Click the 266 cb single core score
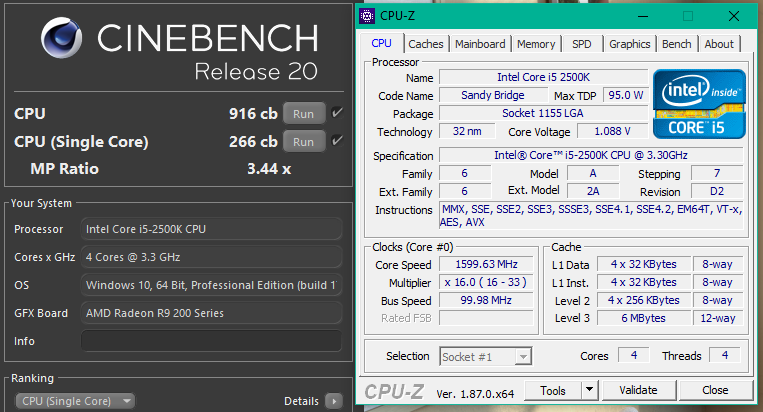Image resolution: width=763 pixels, height=412 pixels. [253, 142]
